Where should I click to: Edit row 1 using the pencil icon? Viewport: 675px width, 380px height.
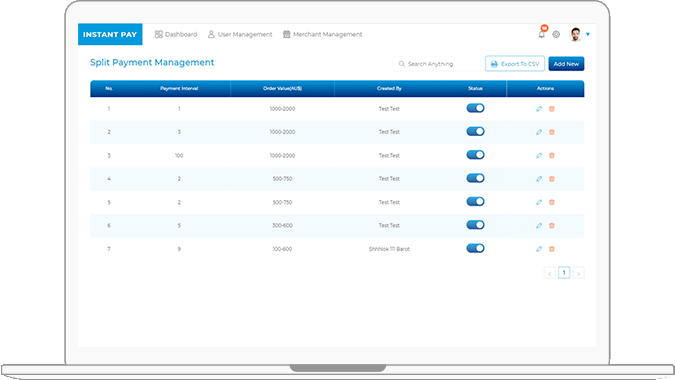coord(539,109)
